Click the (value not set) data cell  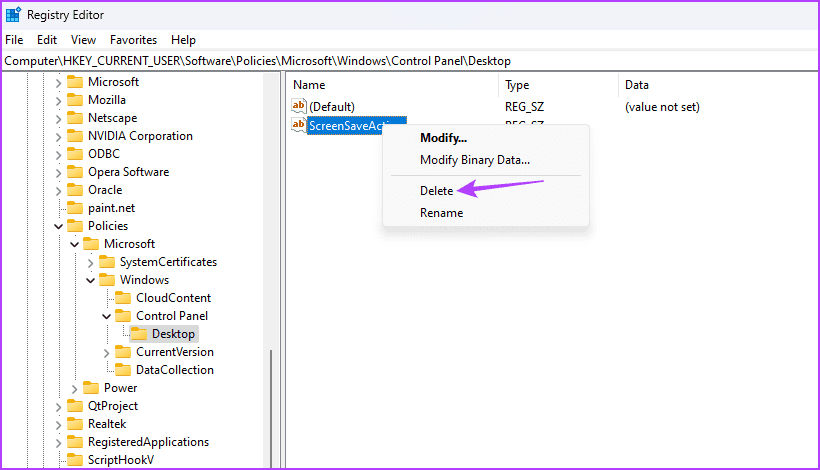[662, 107]
